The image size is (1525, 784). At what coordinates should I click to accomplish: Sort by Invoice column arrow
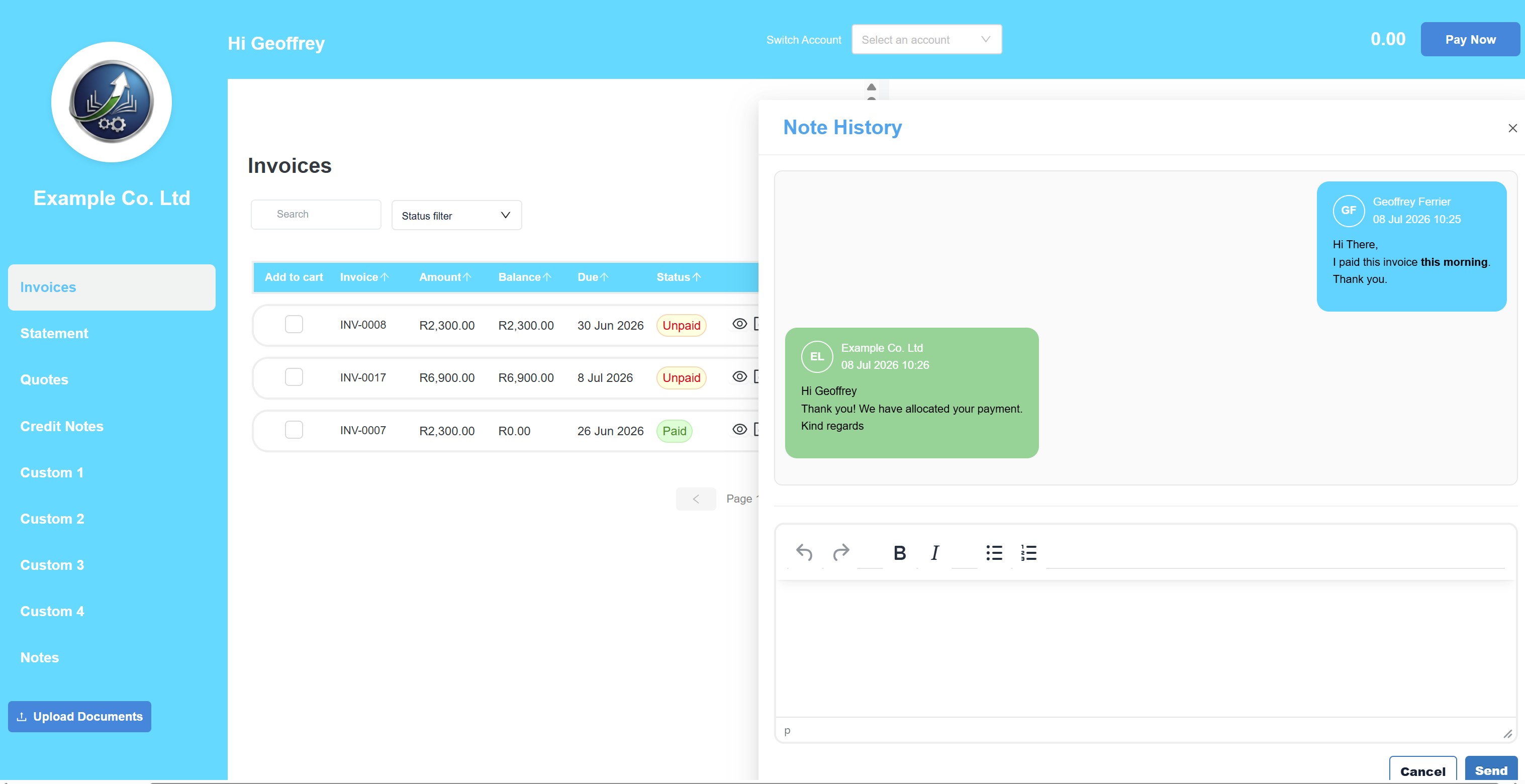click(385, 277)
